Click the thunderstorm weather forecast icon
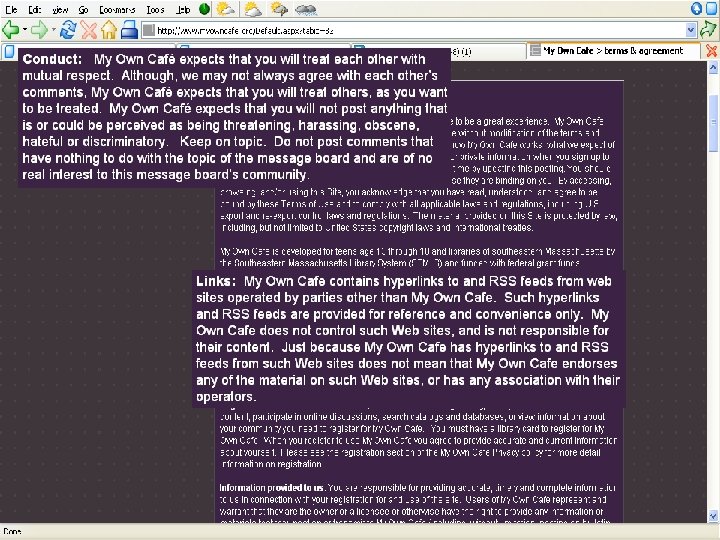 [279, 9]
